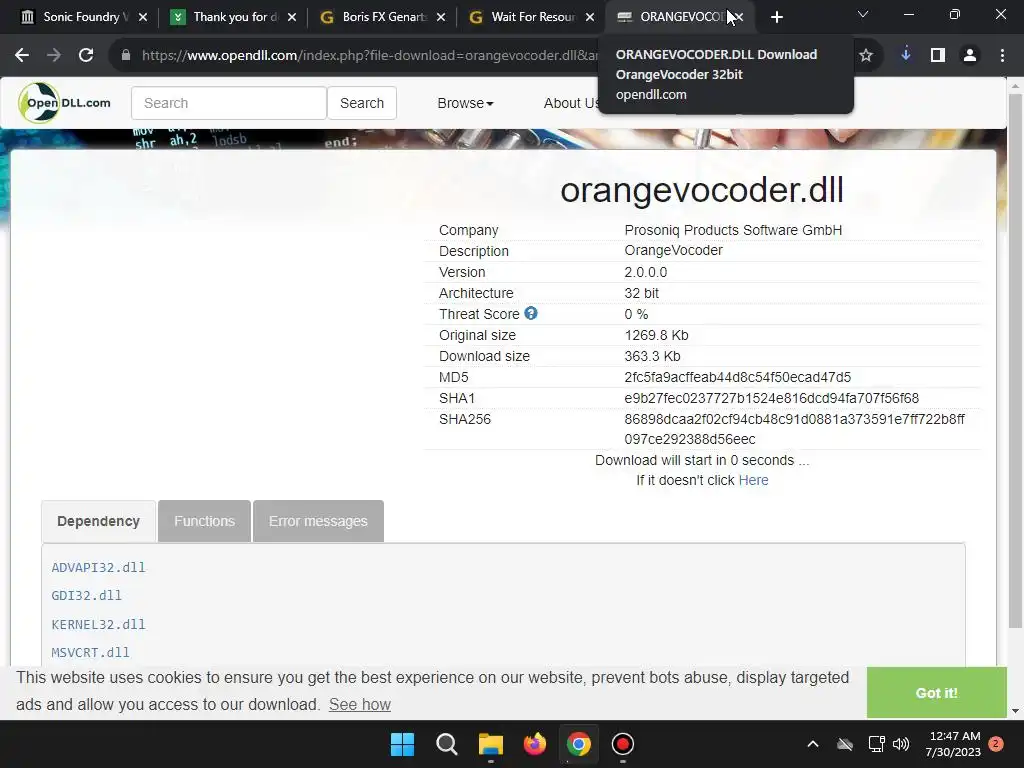Open a new tab with the plus button
Viewport: 1024px width, 768px height.
click(x=776, y=17)
